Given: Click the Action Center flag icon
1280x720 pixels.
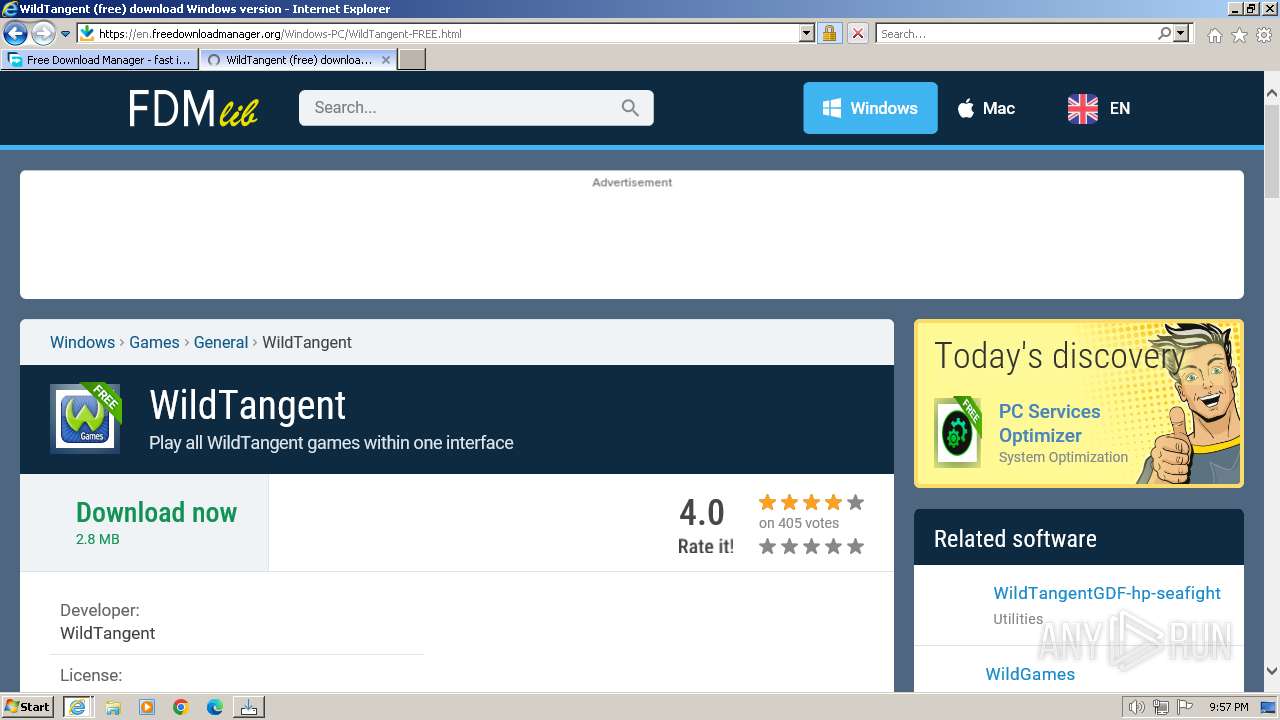Looking at the screenshot, I should pyautogui.click(x=1184, y=707).
